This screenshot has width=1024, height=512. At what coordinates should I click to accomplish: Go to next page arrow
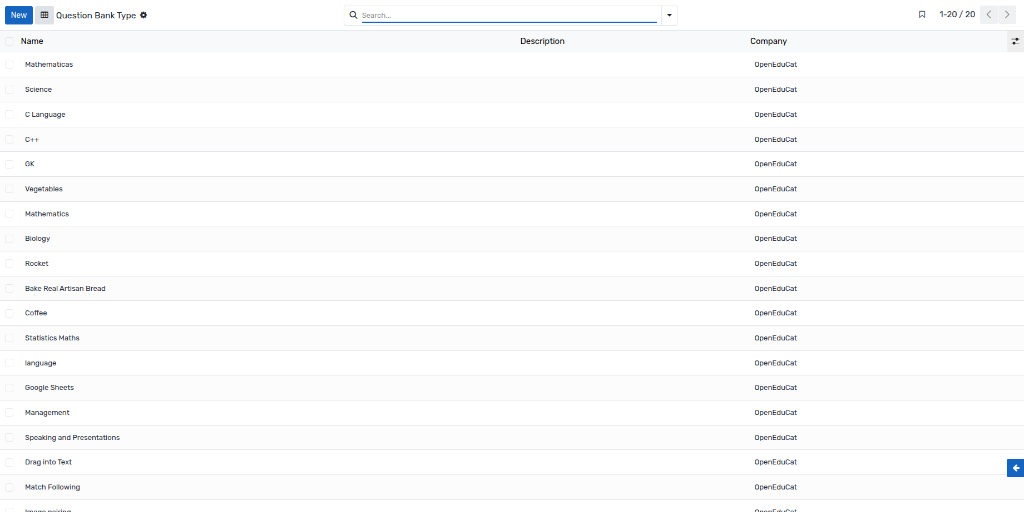(1007, 14)
